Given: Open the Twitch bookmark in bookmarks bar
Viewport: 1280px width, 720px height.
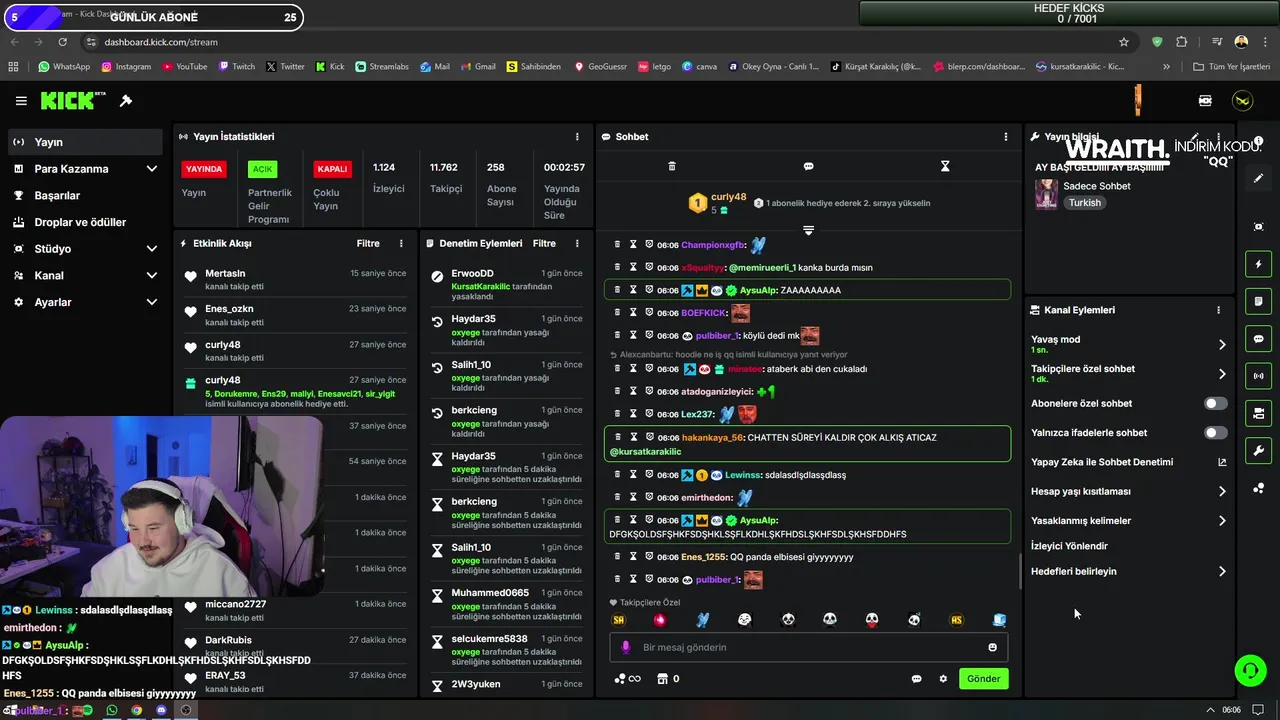Looking at the screenshot, I should coord(235,67).
